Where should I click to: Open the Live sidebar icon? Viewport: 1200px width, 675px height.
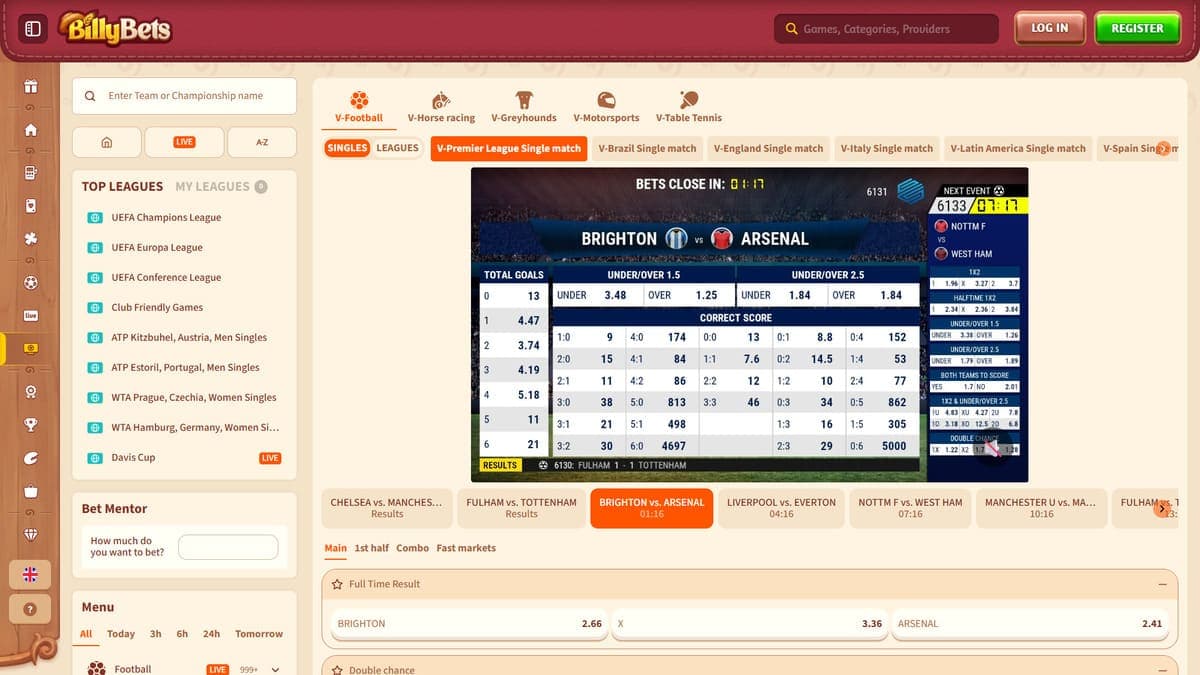(31, 316)
